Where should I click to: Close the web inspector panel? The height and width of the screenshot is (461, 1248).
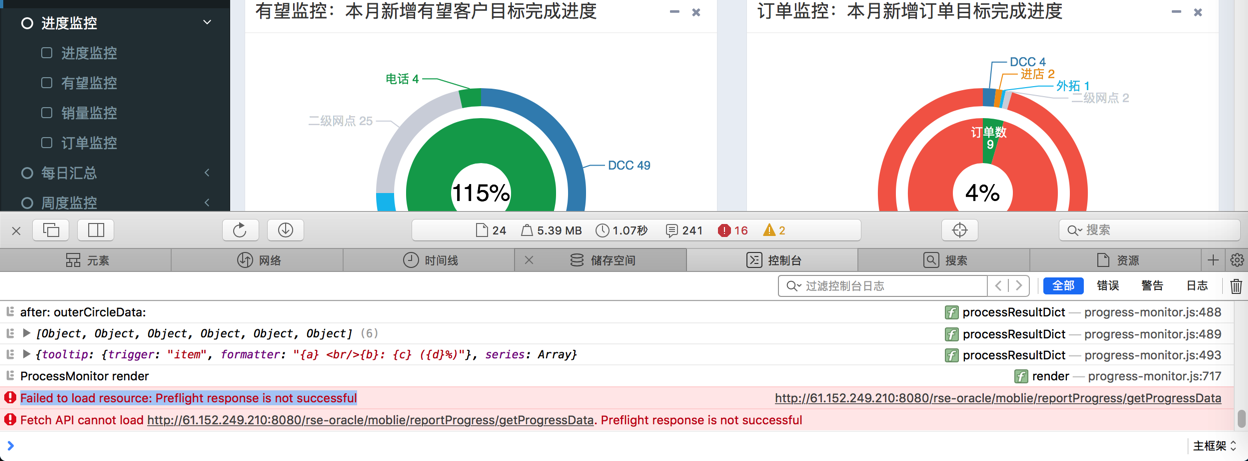click(x=16, y=231)
